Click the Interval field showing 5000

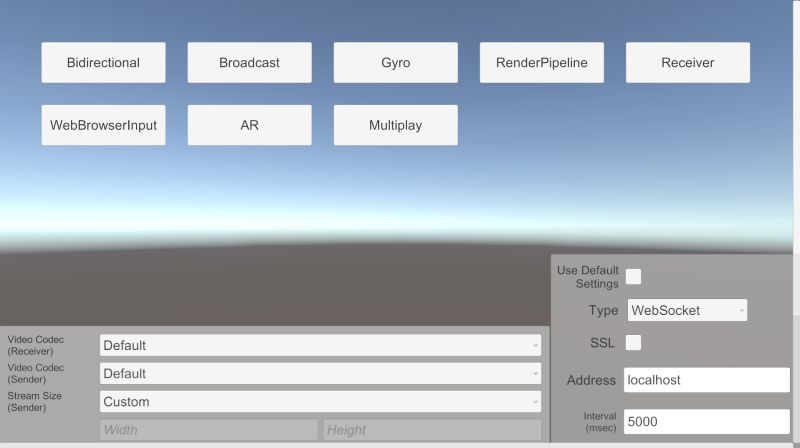click(x=707, y=421)
